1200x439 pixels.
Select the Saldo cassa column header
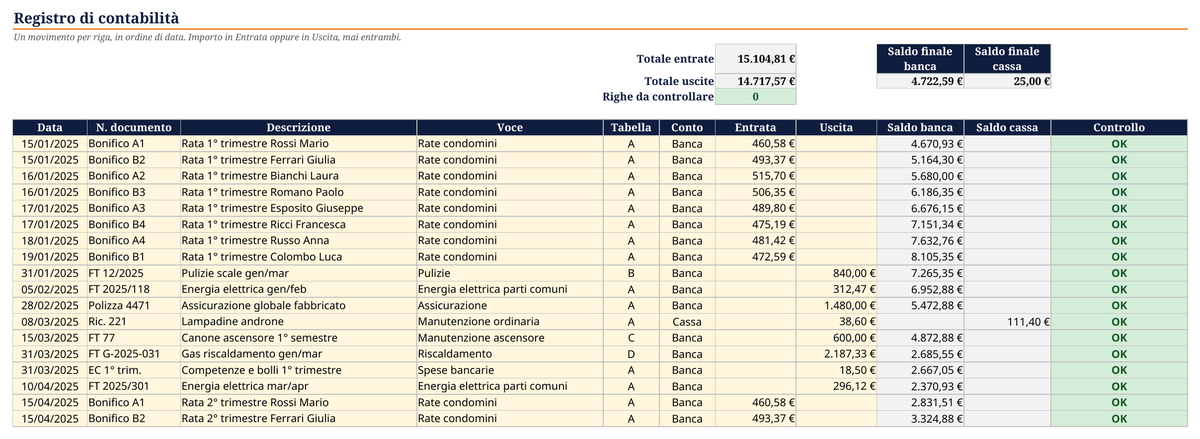[x=1008, y=128]
